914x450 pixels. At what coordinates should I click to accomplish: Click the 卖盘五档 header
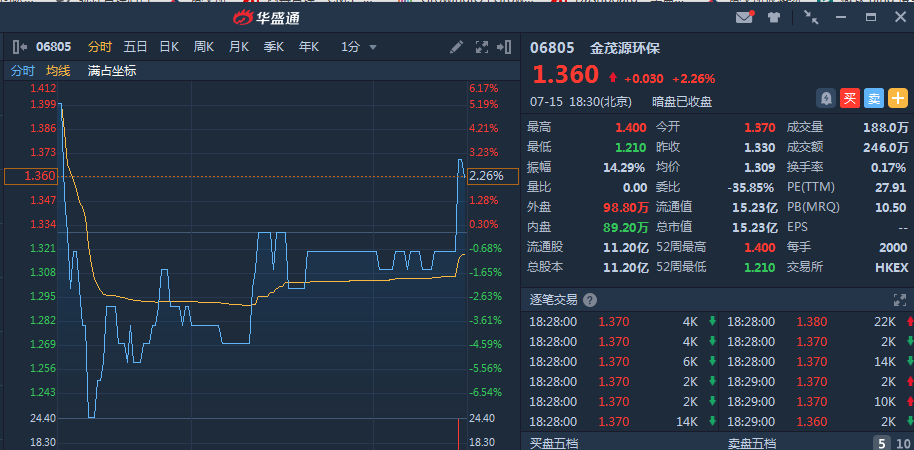coord(752,443)
